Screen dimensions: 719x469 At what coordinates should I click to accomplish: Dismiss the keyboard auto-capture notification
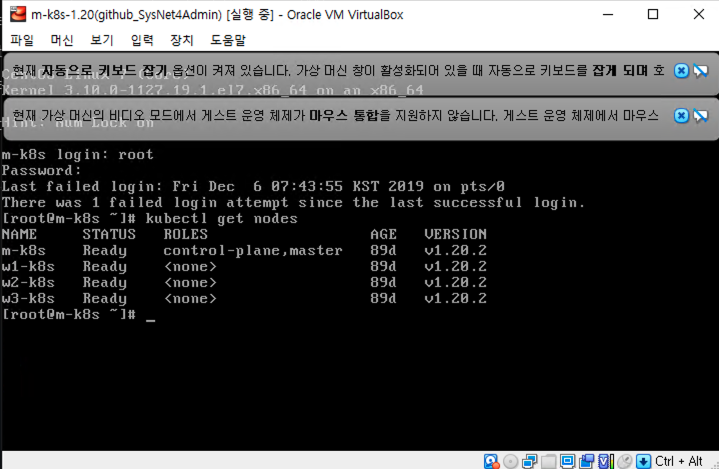pos(681,71)
